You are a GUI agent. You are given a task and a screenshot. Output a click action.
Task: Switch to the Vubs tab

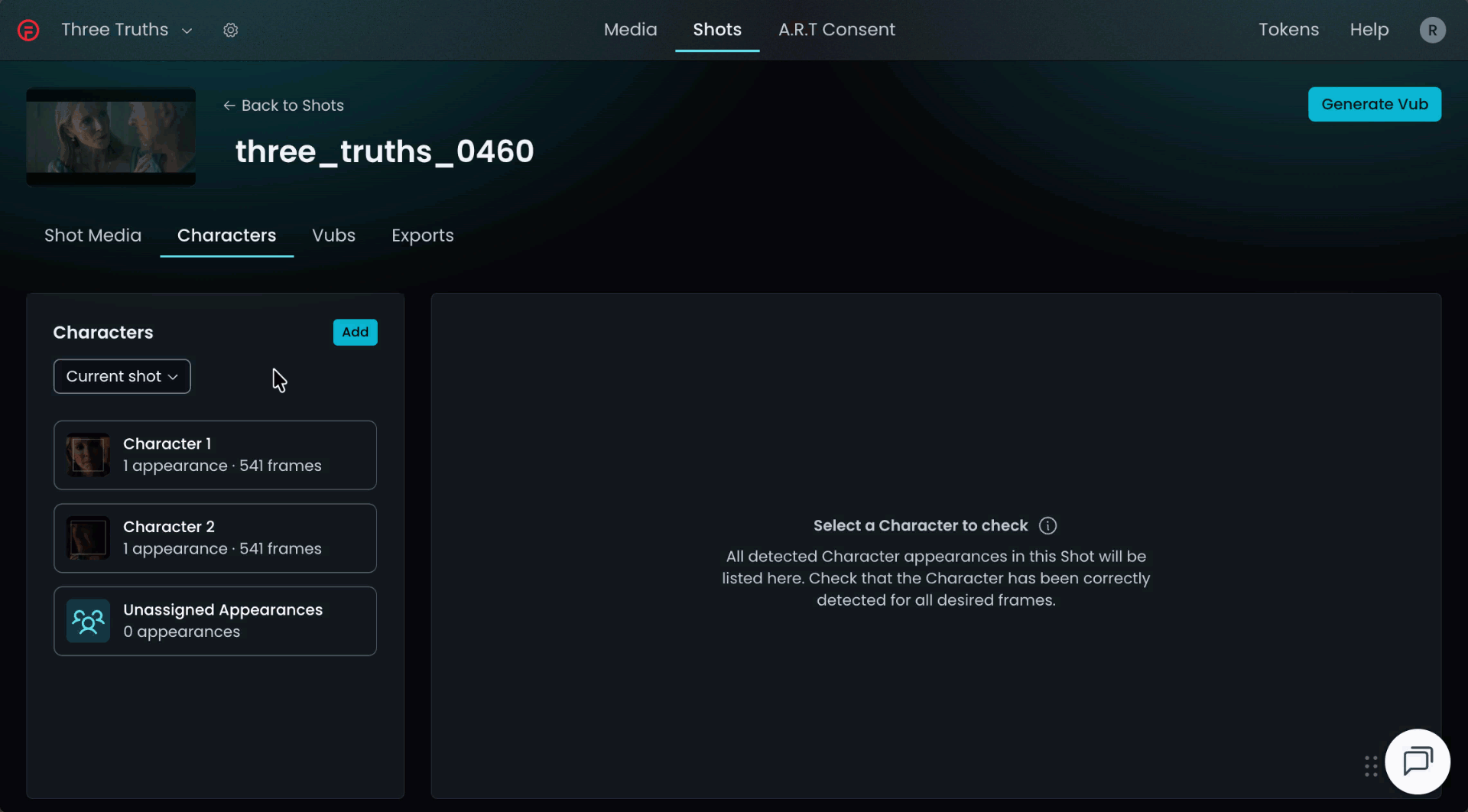coord(333,235)
